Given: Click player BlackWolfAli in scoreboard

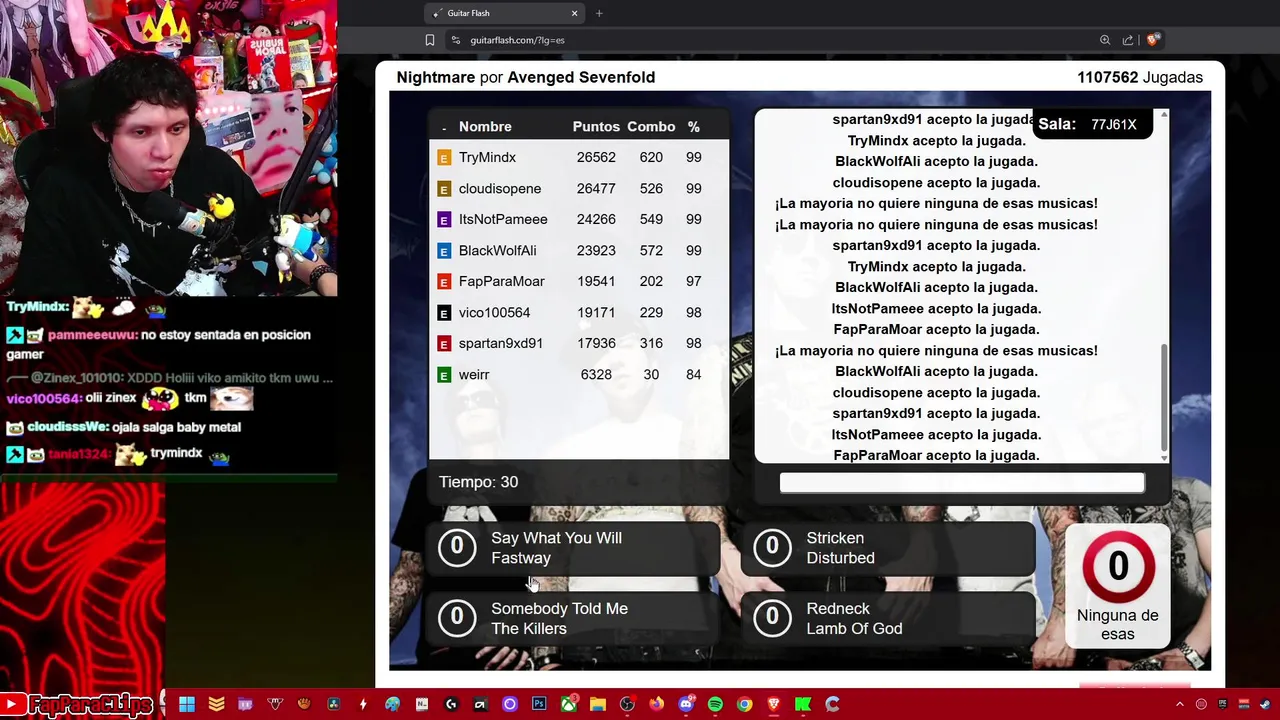Looking at the screenshot, I should (497, 251).
